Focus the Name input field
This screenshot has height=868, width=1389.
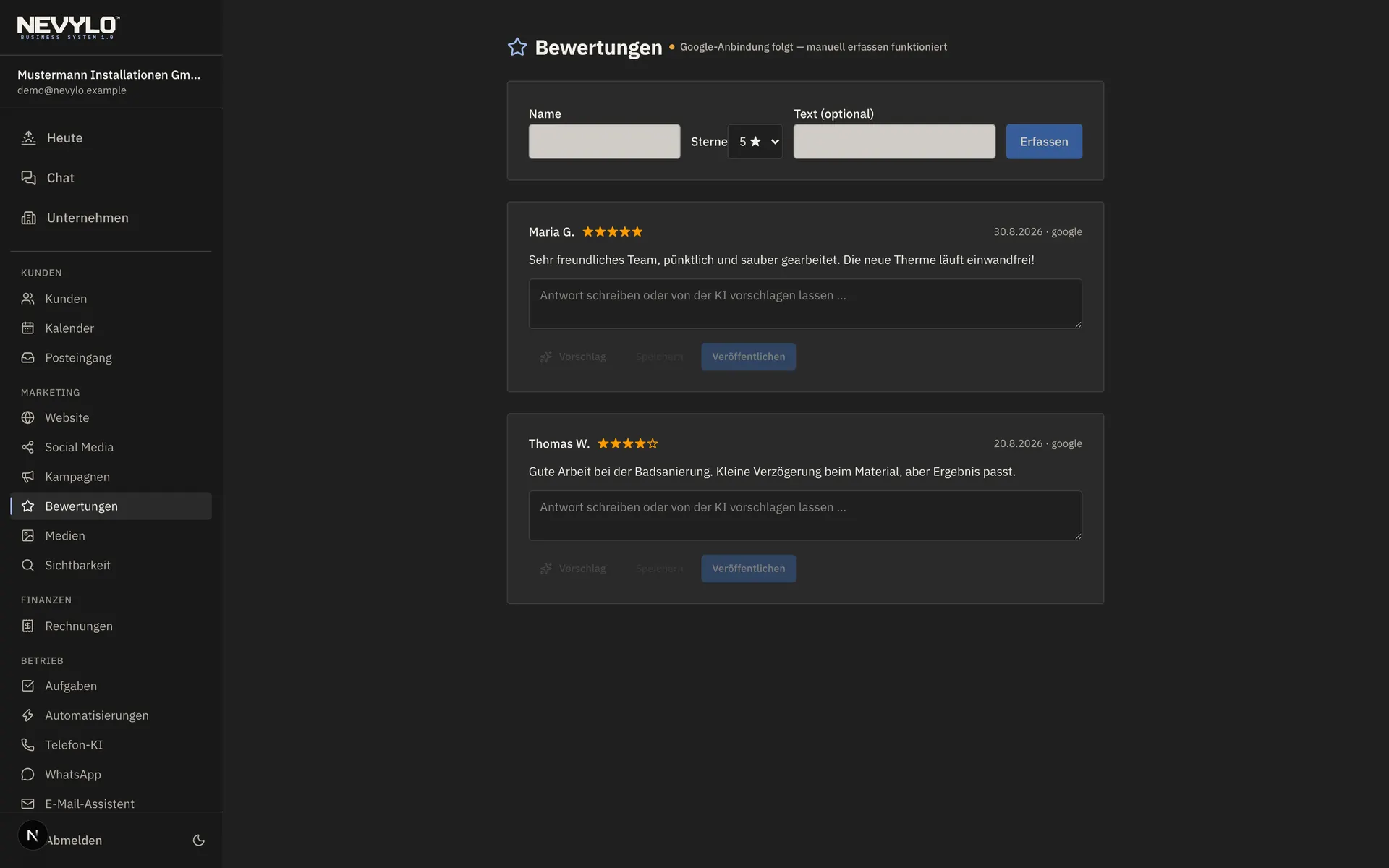tap(604, 142)
